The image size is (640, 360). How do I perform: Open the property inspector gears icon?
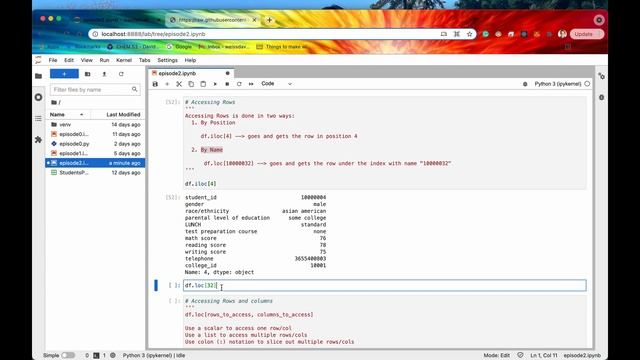[x=601, y=76]
